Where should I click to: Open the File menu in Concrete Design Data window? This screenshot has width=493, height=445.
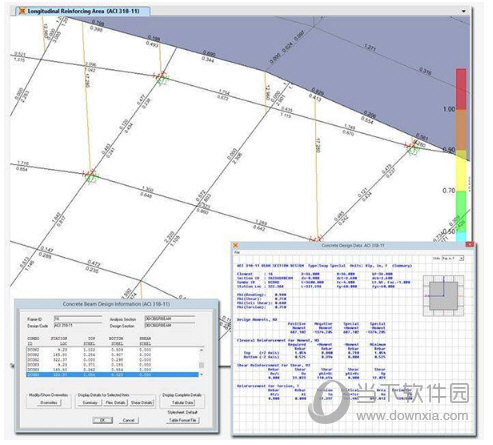coord(237,253)
